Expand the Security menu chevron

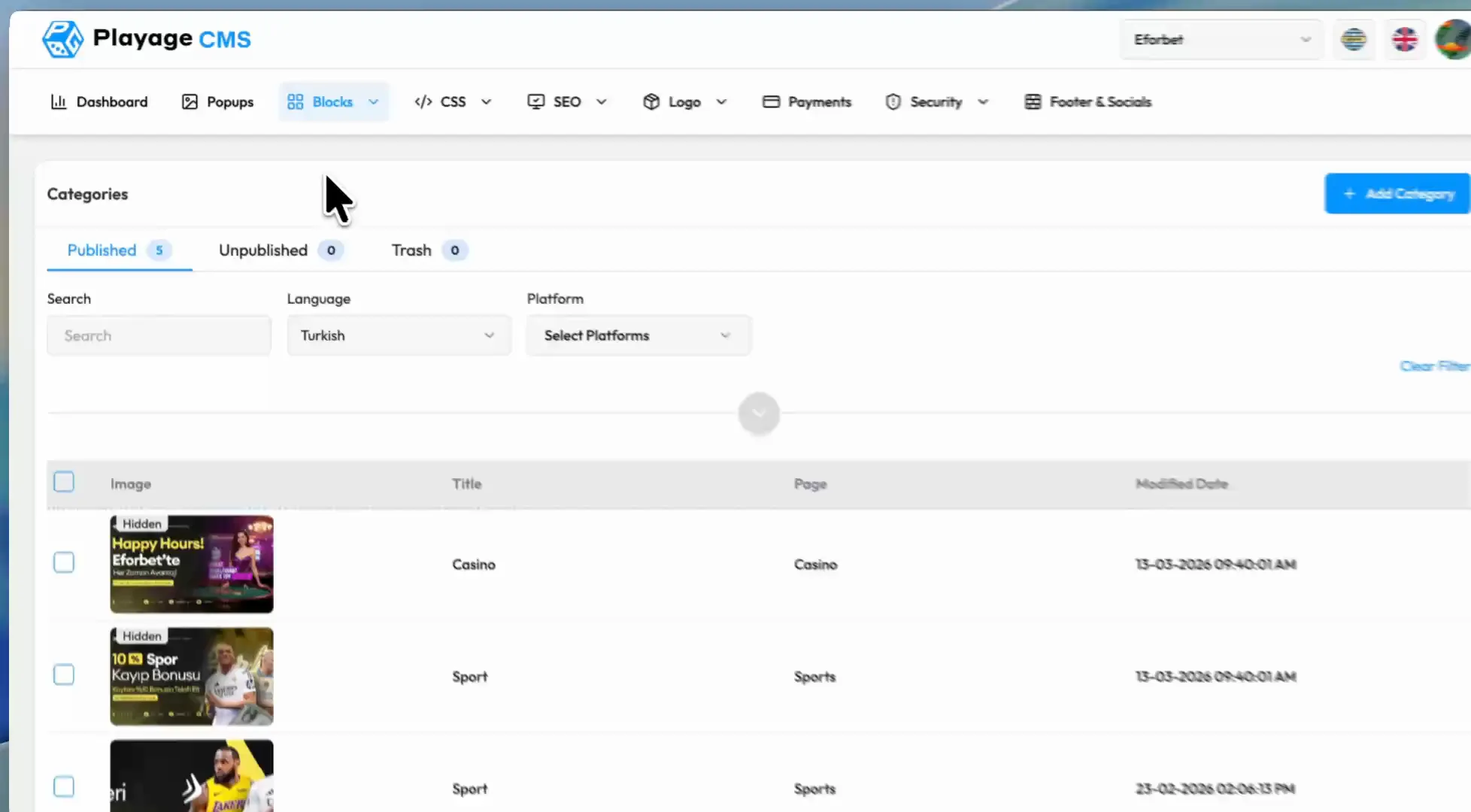pos(982,101)
